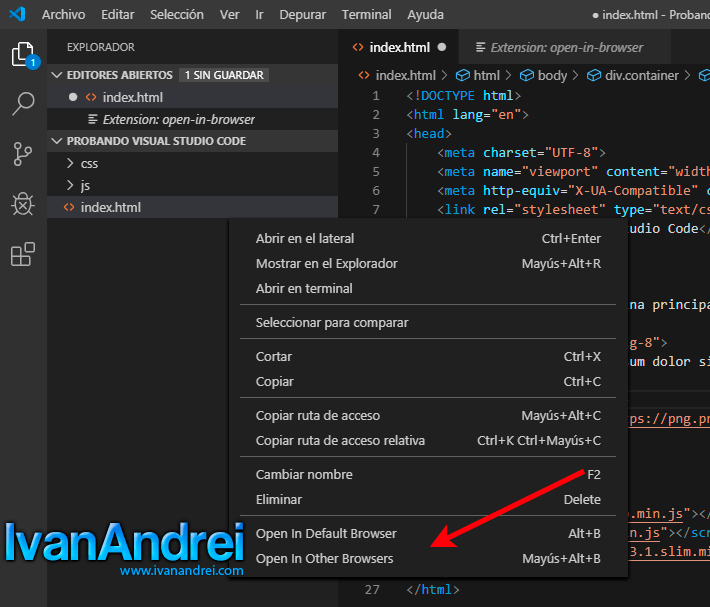Select Extension: open-in-browser in open editors
710x607 pixels.
point(192,119)
